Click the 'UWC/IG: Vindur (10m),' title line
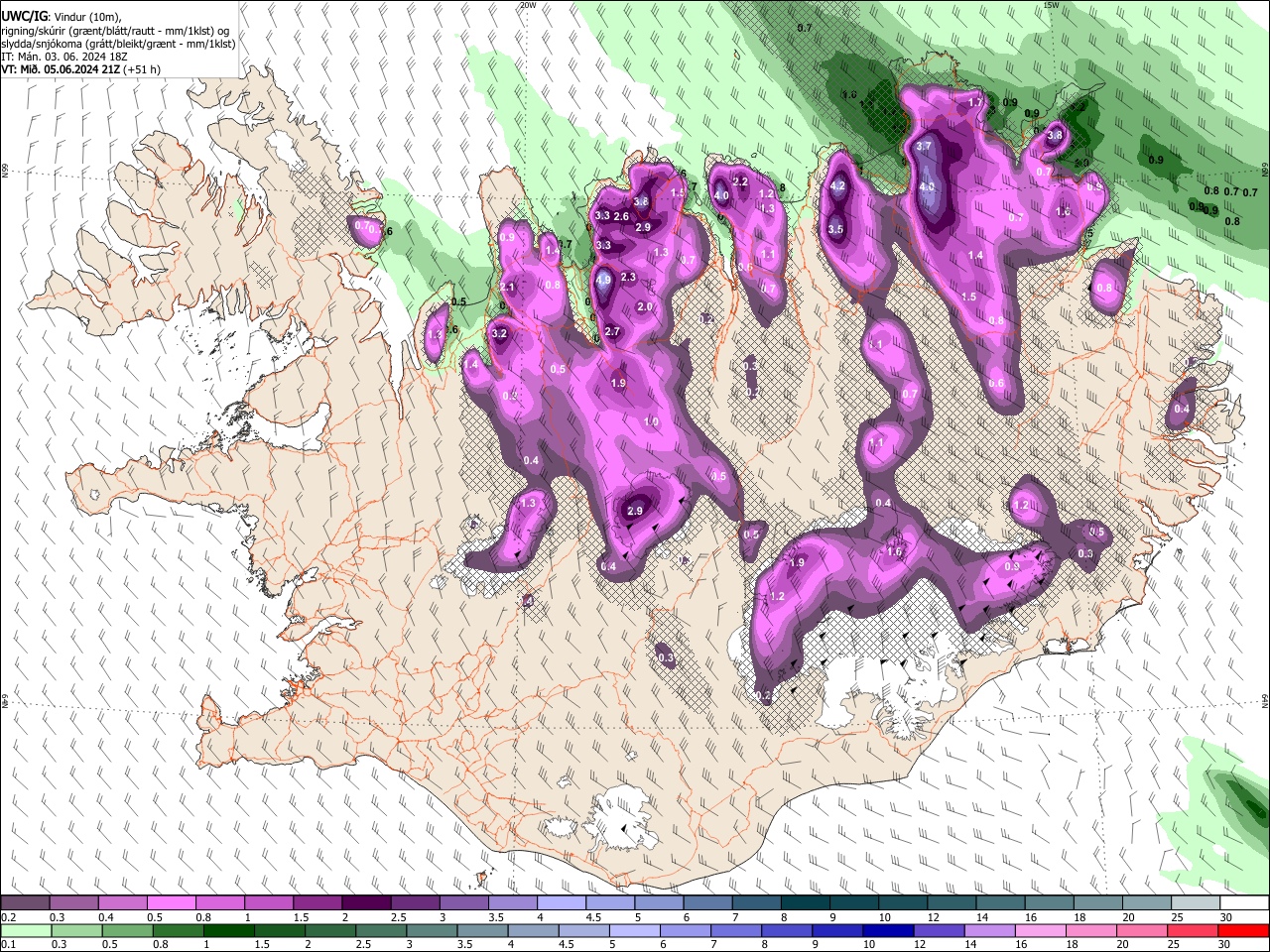1270x952 pixels. (x=61, y=16)
